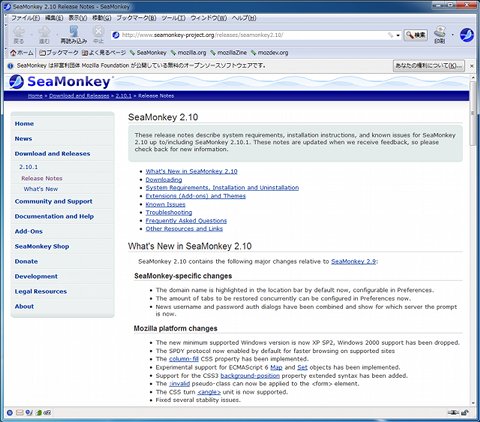480x422 pixels.
Task: Click the feed/tag icon inside URL bar
Action: [x=390, y=35]
